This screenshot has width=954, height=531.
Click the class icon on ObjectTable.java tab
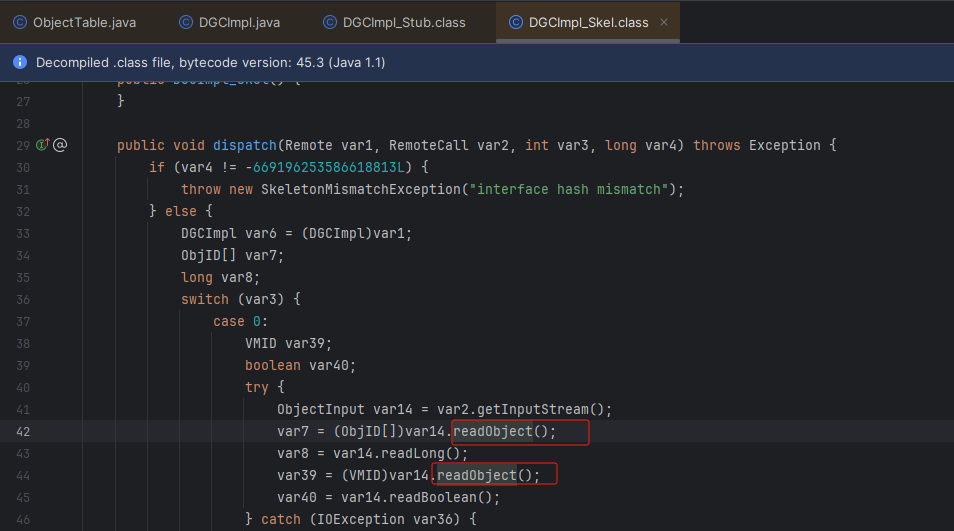(20, 22)
